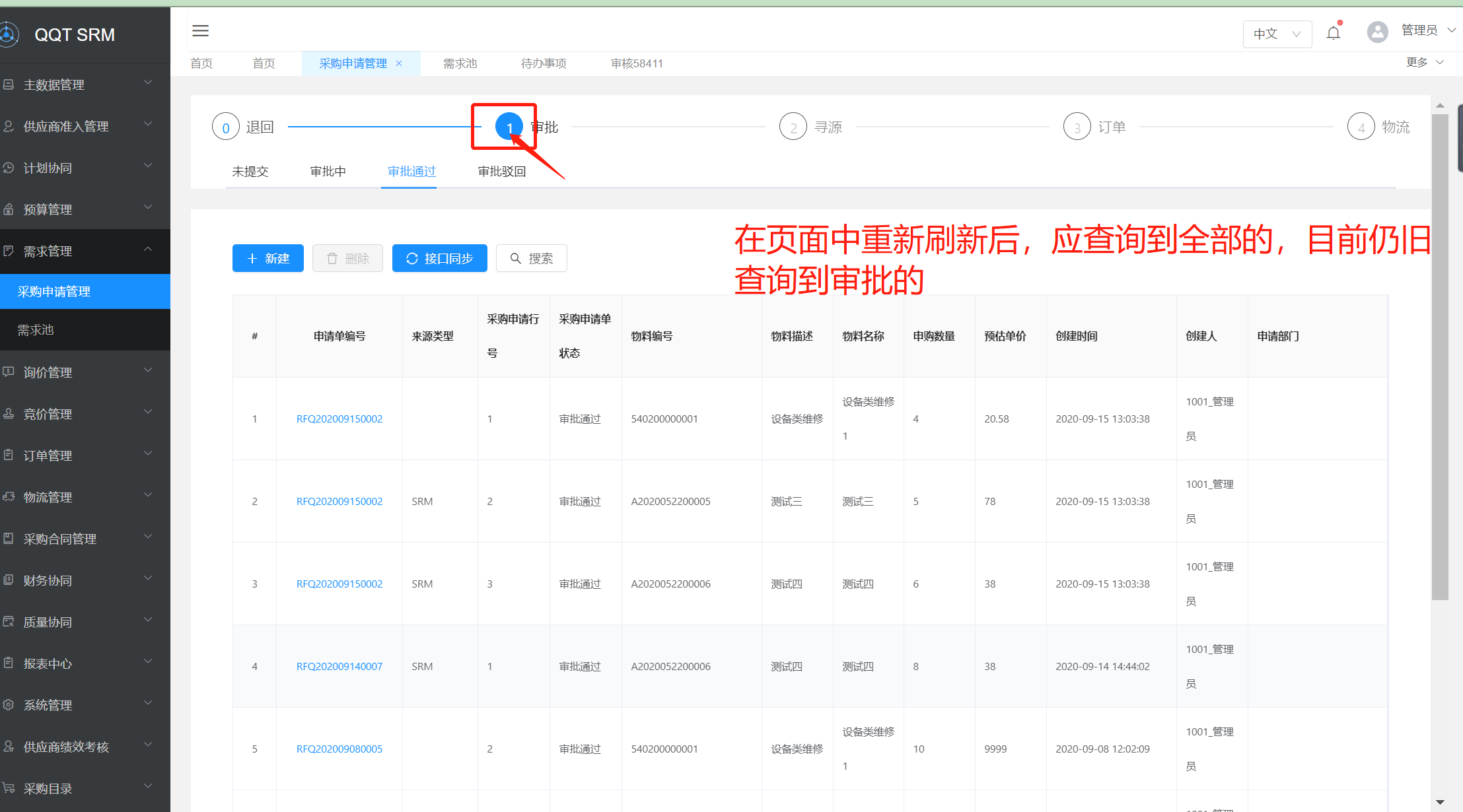Click the scrollbar up arrow
Viewport: 1463px width, 812px height.
click(1440, 106)
